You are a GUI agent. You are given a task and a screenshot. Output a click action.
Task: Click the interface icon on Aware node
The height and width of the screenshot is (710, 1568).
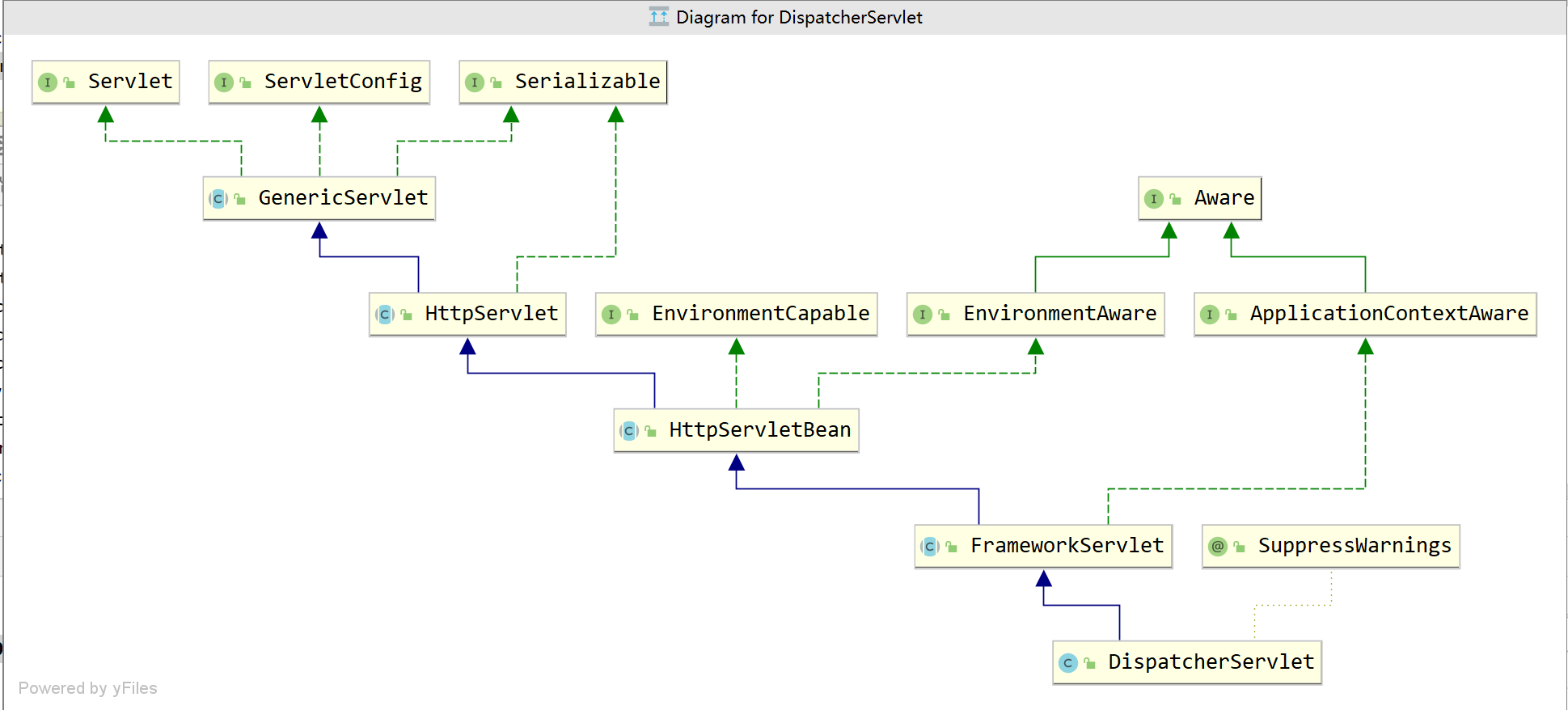click(1154, 199)
